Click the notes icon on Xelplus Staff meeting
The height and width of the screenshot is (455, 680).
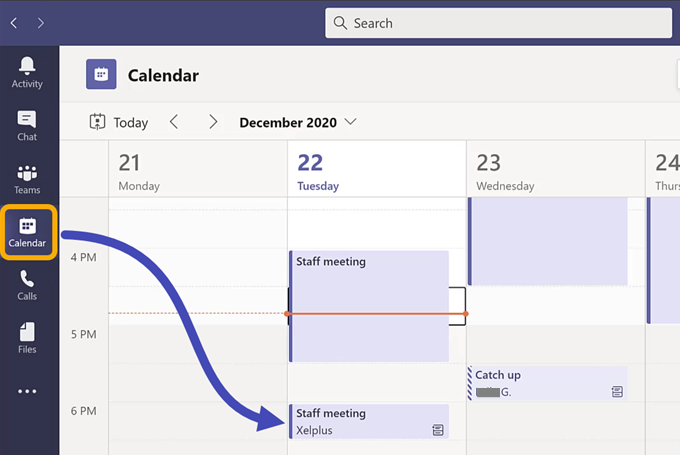(x=438, y=430)
